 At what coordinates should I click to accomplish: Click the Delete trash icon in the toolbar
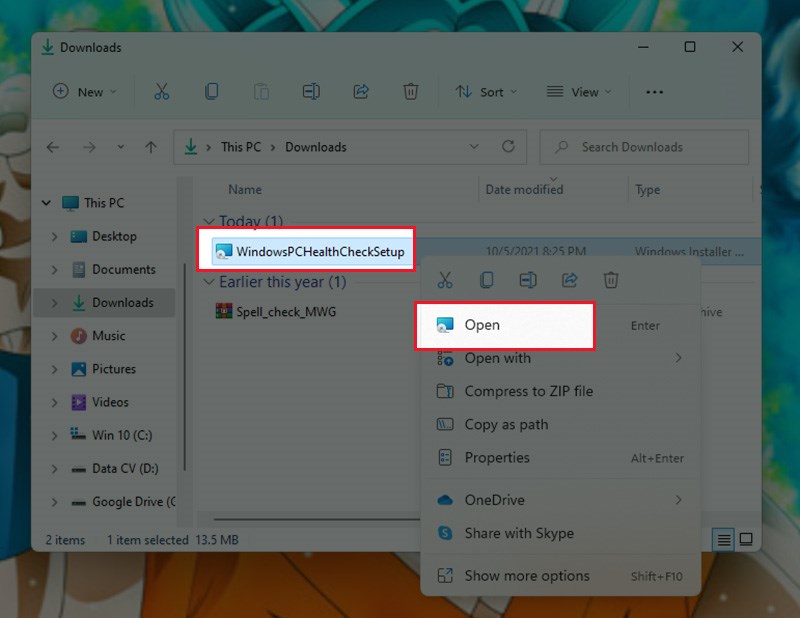click(x=411, y=92)
